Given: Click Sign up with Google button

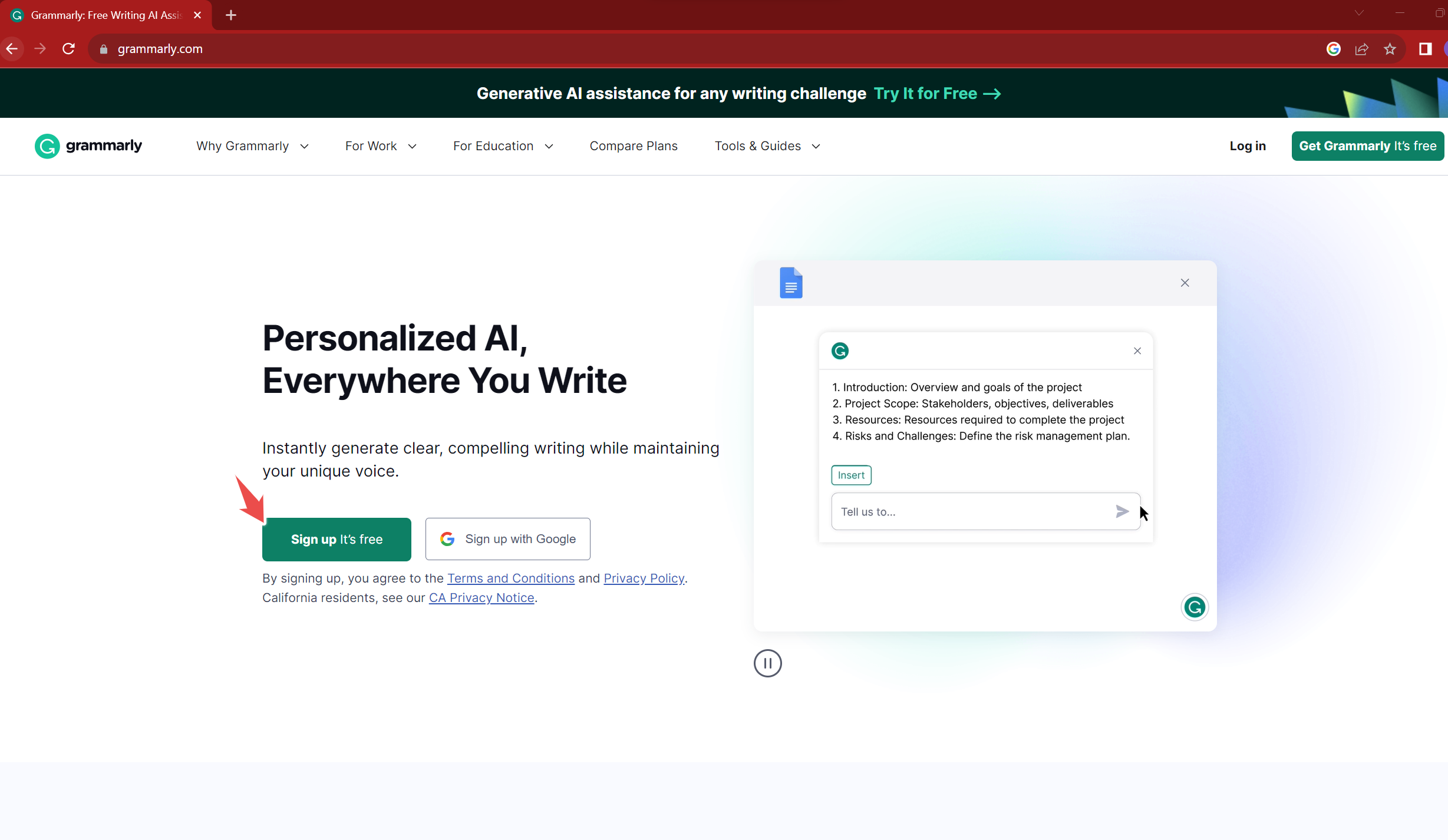Looking at the screenshot, I should [x=508, y=539].
